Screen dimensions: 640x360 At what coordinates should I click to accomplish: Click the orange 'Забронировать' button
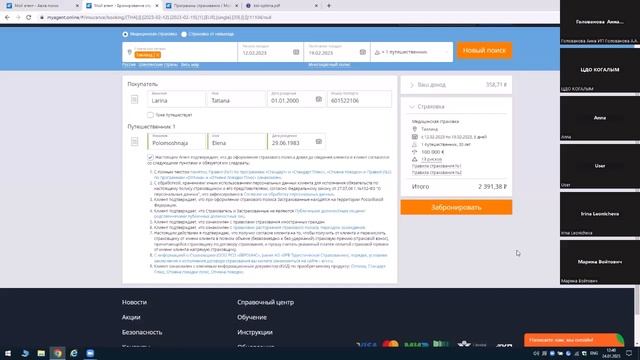456,207
